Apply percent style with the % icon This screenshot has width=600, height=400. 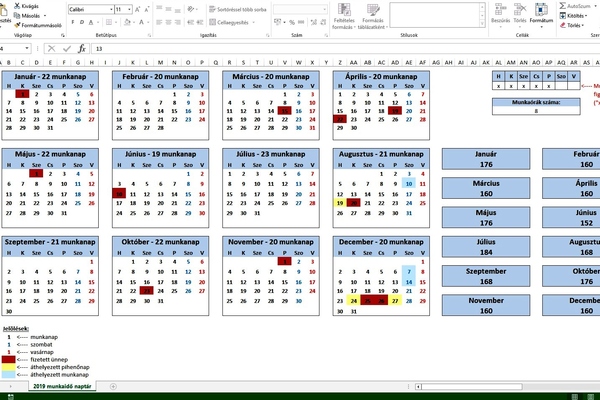point(292,22)
